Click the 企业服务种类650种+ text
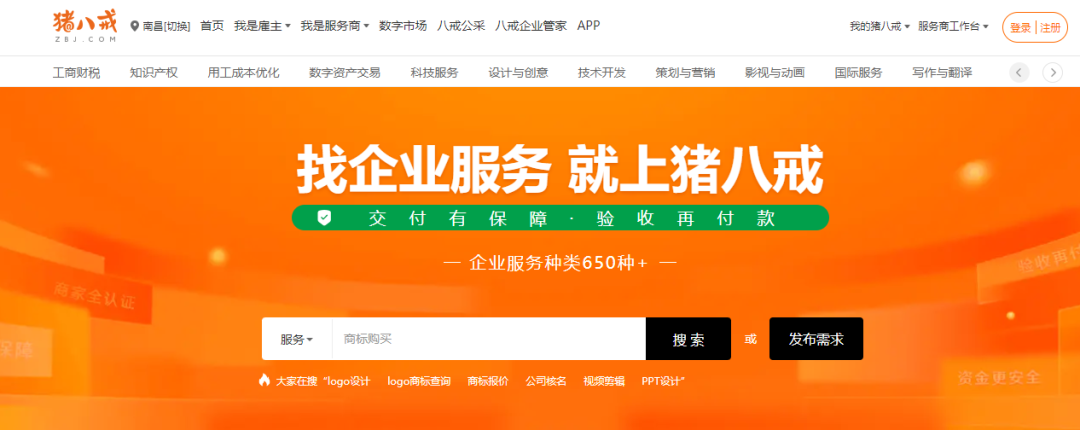 coord(559,263)
